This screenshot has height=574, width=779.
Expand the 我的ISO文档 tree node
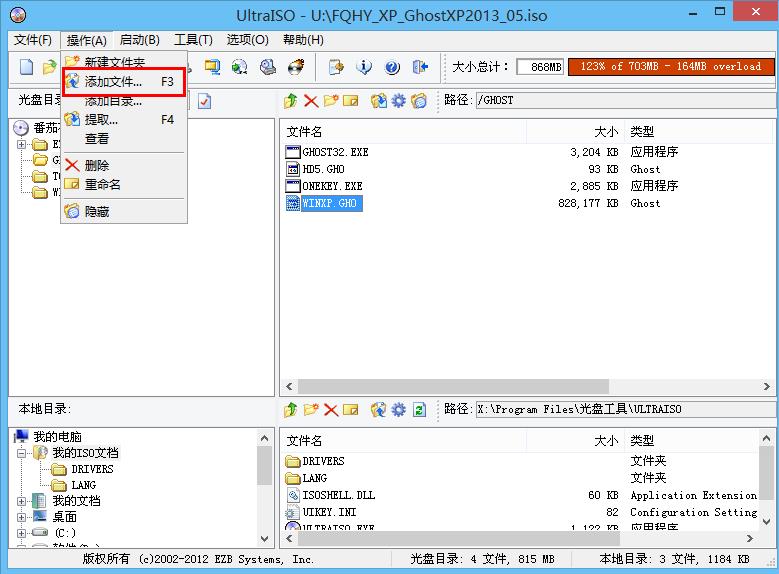click(x=22, y=453)
